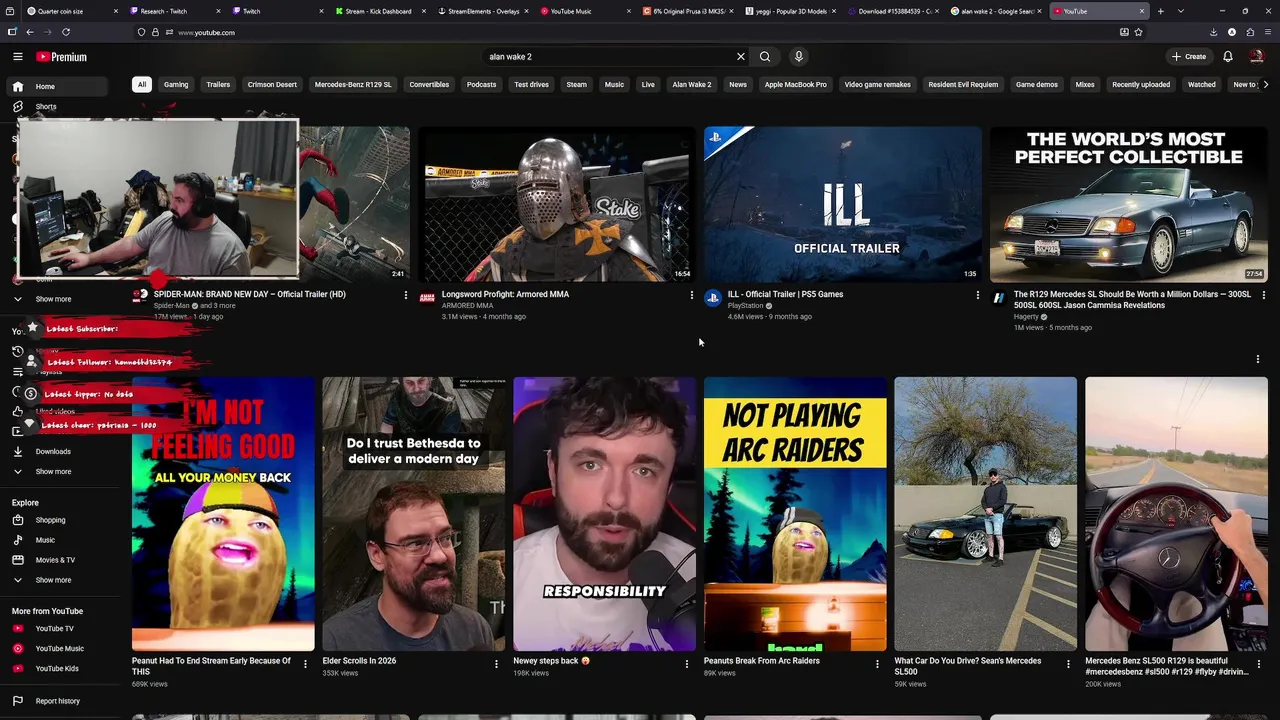Open the Hagerty channel link
The height and width of the screenshot is (720, 1280).
(x=1027, y=317)
